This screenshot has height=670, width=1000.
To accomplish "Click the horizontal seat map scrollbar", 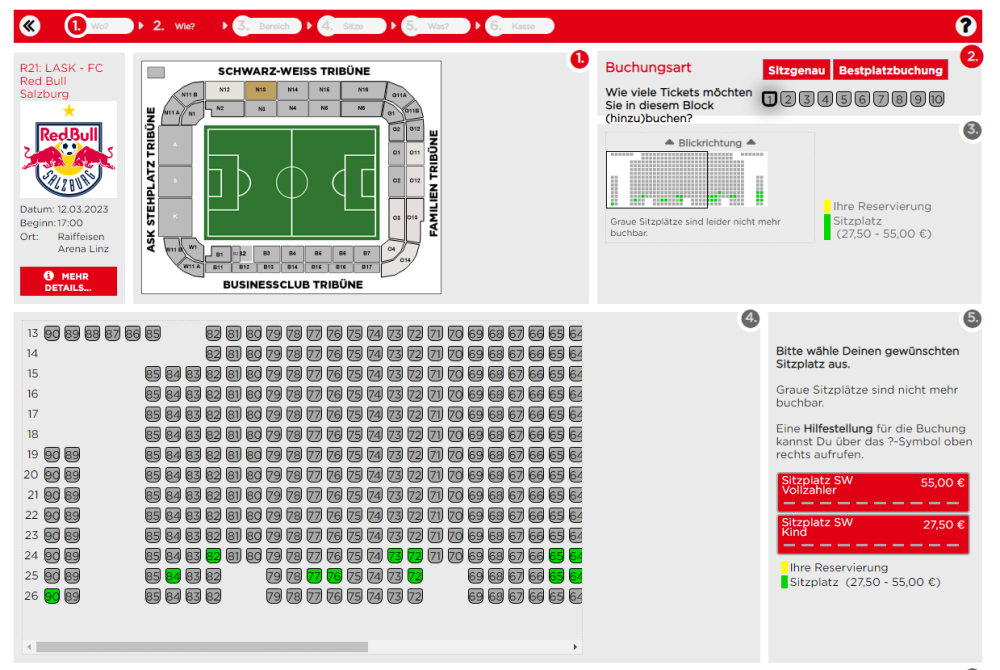I will point(200,647).
